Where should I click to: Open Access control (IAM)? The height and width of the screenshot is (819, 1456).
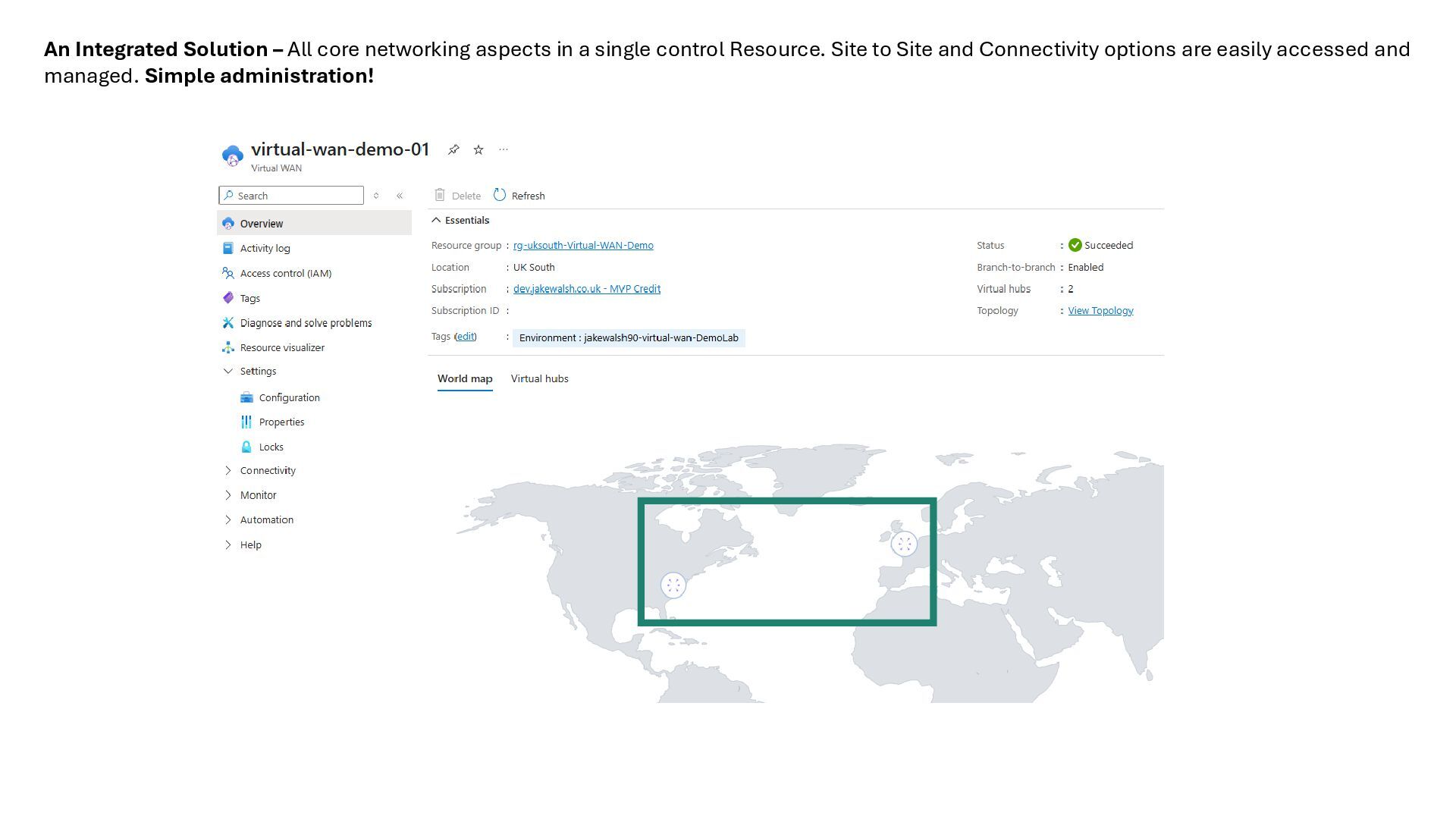click(286, 273)
